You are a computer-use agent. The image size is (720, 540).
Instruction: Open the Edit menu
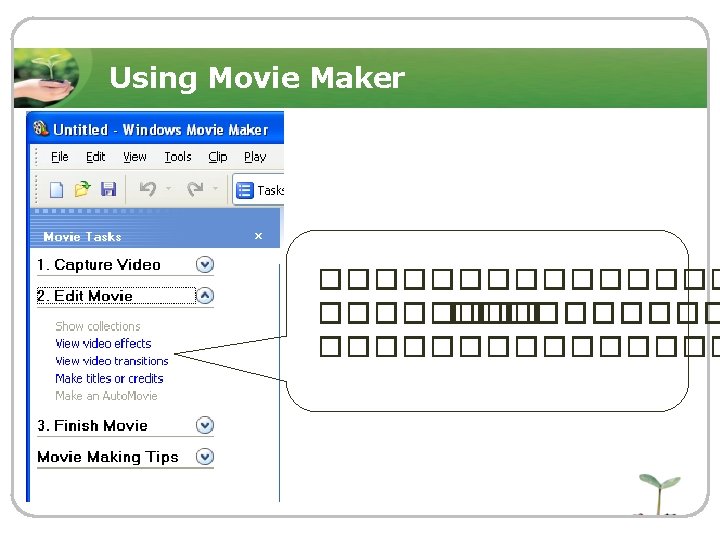pos(96,157)
